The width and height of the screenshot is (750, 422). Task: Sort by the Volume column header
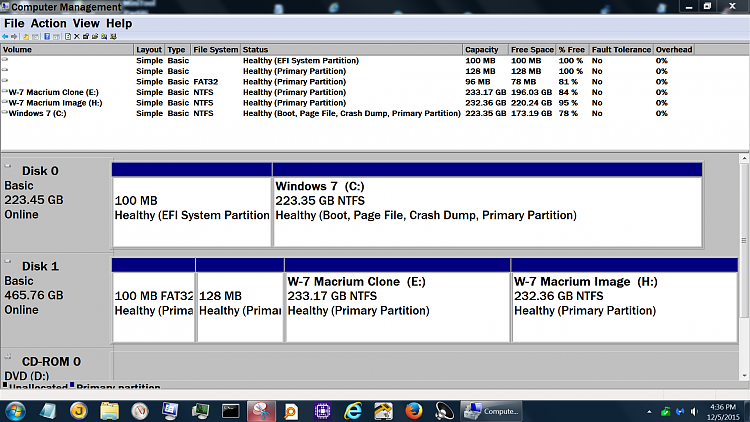[x=67, y=50]
